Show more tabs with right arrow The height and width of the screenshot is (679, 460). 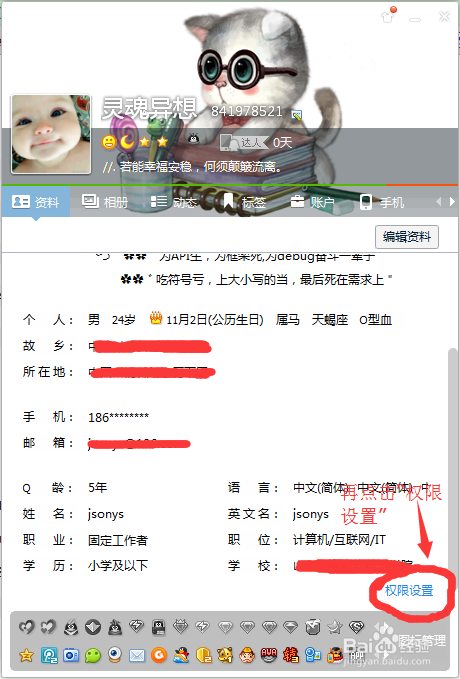click(452, 201)
